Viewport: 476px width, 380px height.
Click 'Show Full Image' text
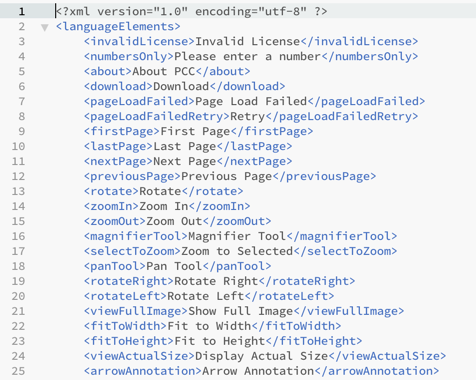coord(241,311)
